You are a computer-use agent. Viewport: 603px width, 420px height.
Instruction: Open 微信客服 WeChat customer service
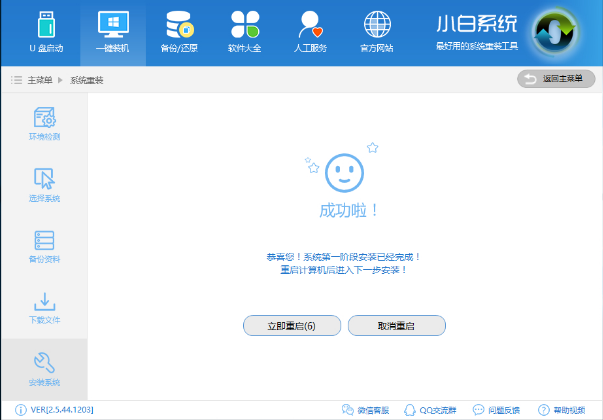[366, 410]
